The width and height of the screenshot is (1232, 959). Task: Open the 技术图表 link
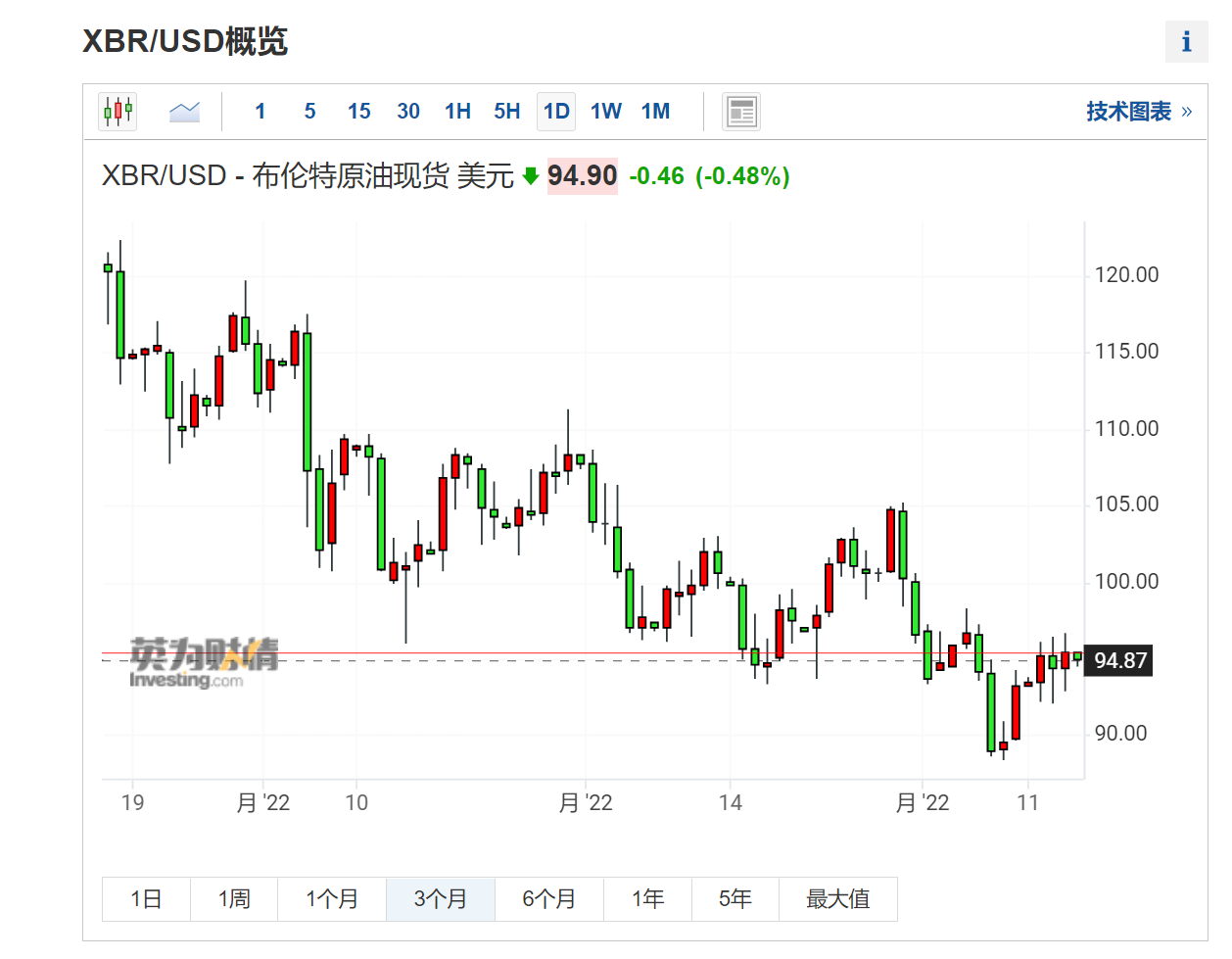click(x=1138, y=112)
